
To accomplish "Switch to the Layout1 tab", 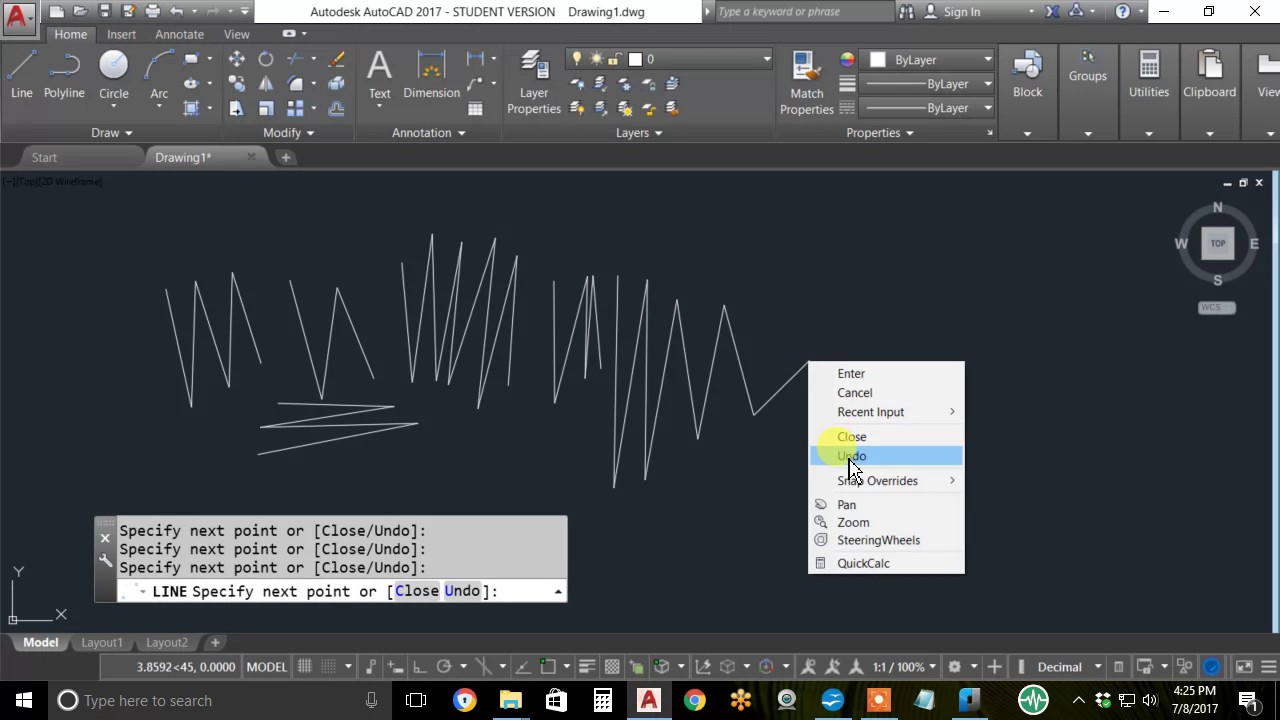I will tap(102, 642).
